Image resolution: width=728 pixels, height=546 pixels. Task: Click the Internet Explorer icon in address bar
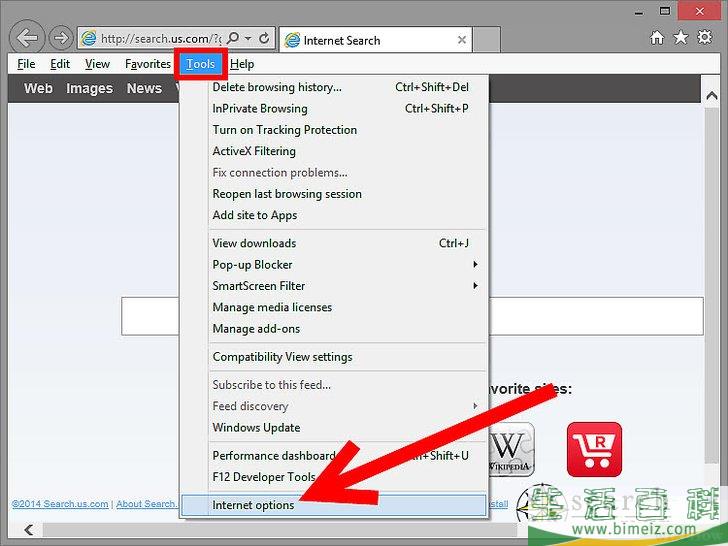[88, 38]
